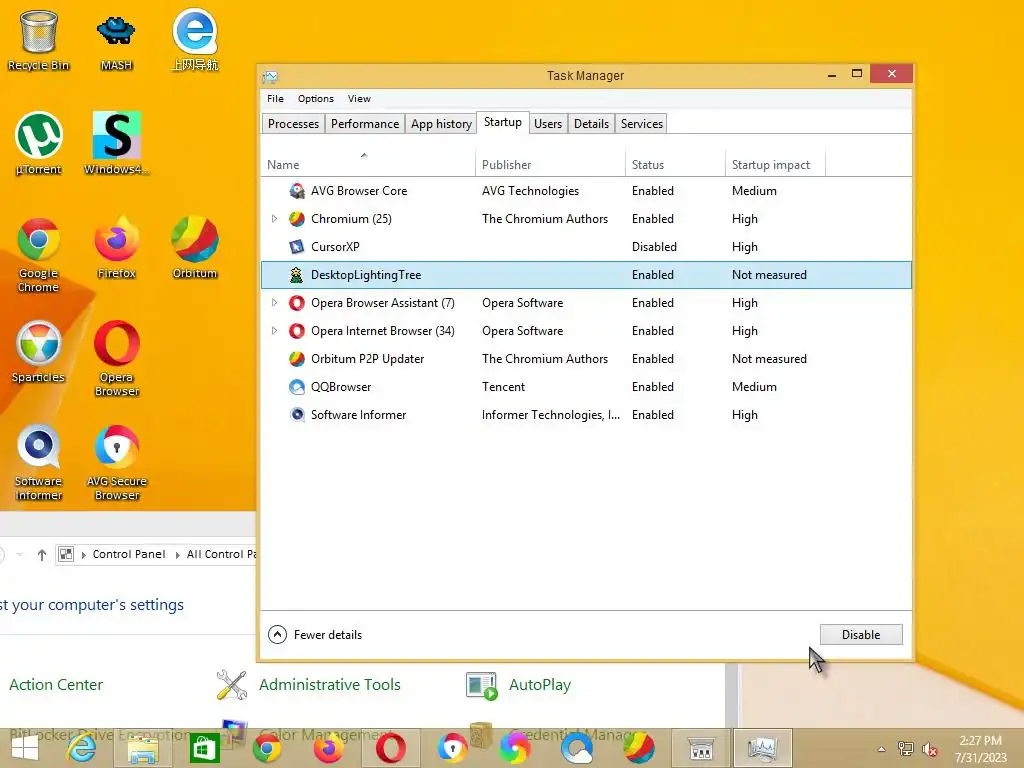Click the muted volume tray icon
Screen dimensions: 1024x768
pyautogui.click(x=929, y=750)
